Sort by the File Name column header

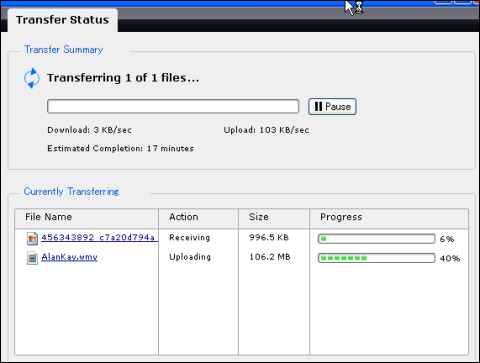87,219
